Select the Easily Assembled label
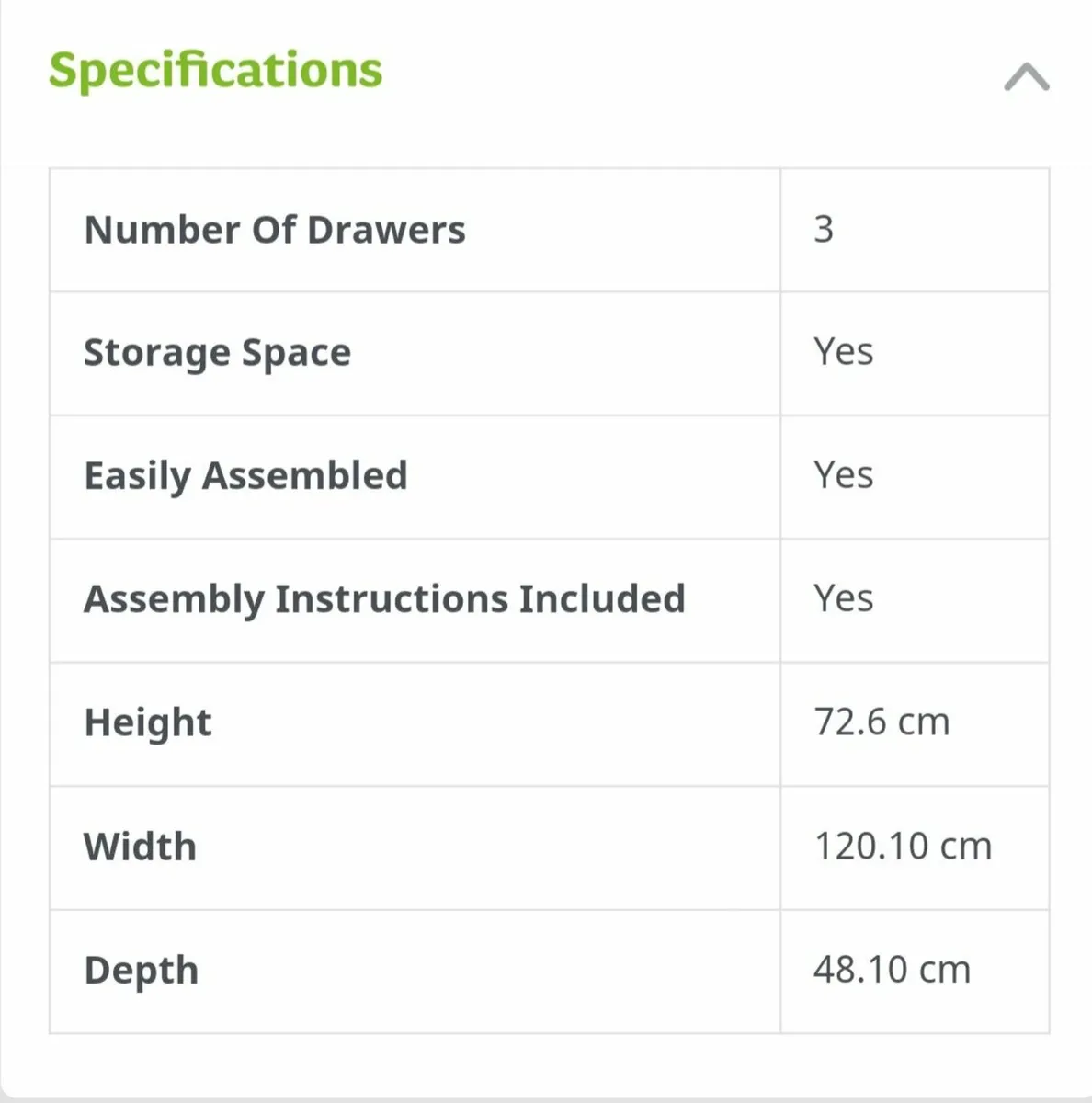The height and width of the screenshot is (1103, 1092). [245, 477]
